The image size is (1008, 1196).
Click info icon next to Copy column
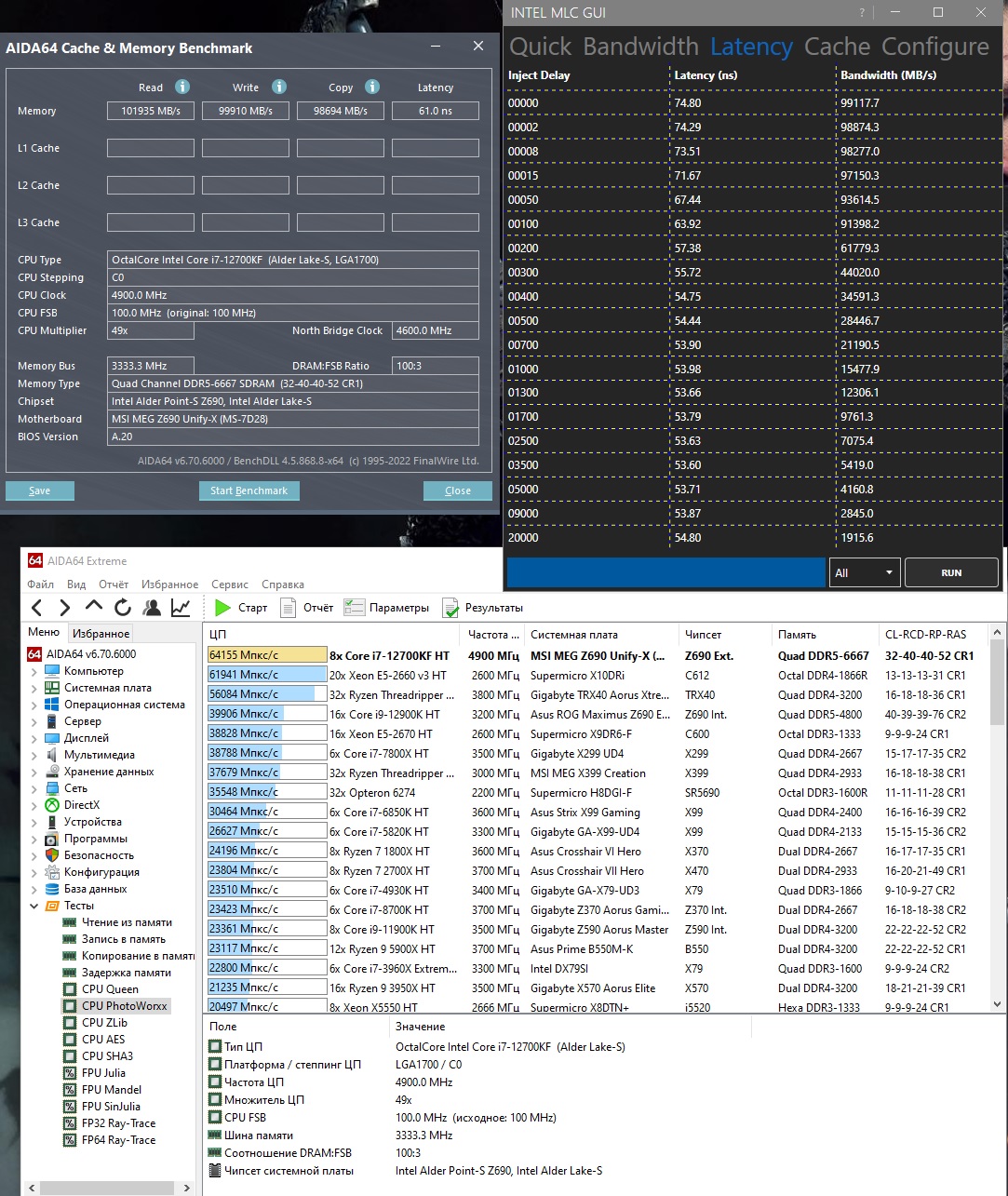click(372, 87)
